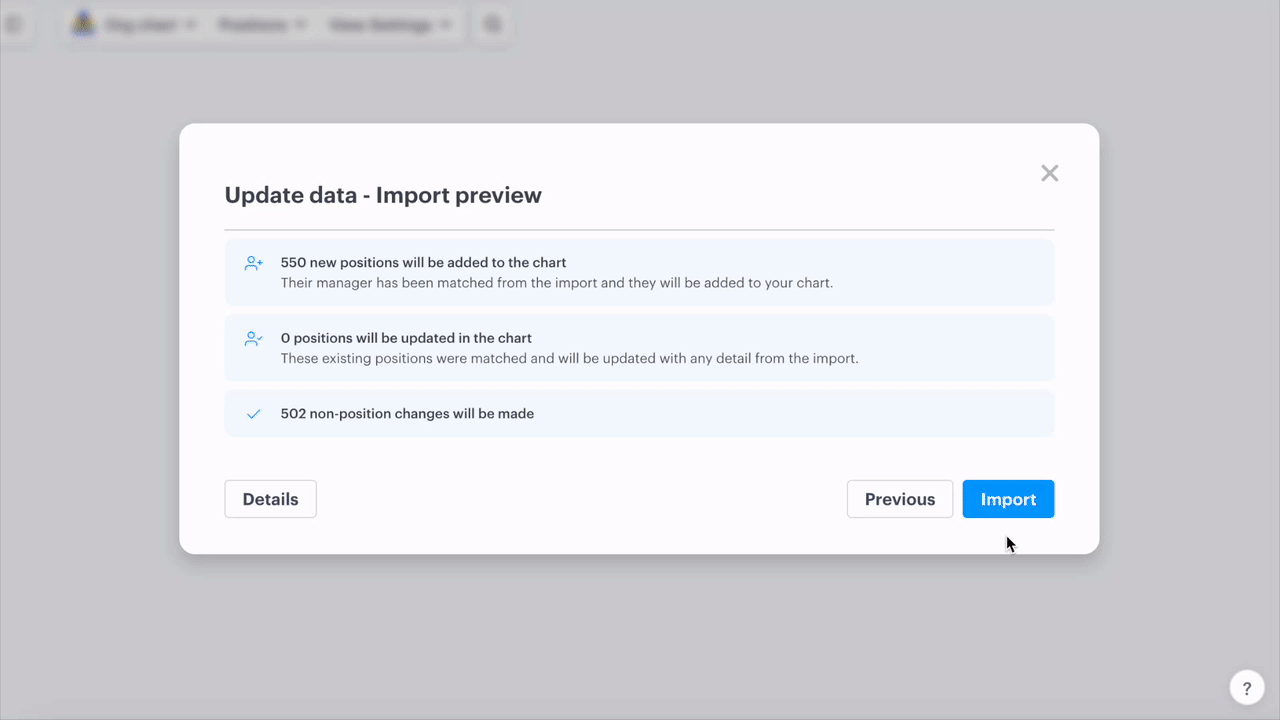The image size is (1280, 720).
Task: Confirm with the blue Import button
Action: point(1008,499)
